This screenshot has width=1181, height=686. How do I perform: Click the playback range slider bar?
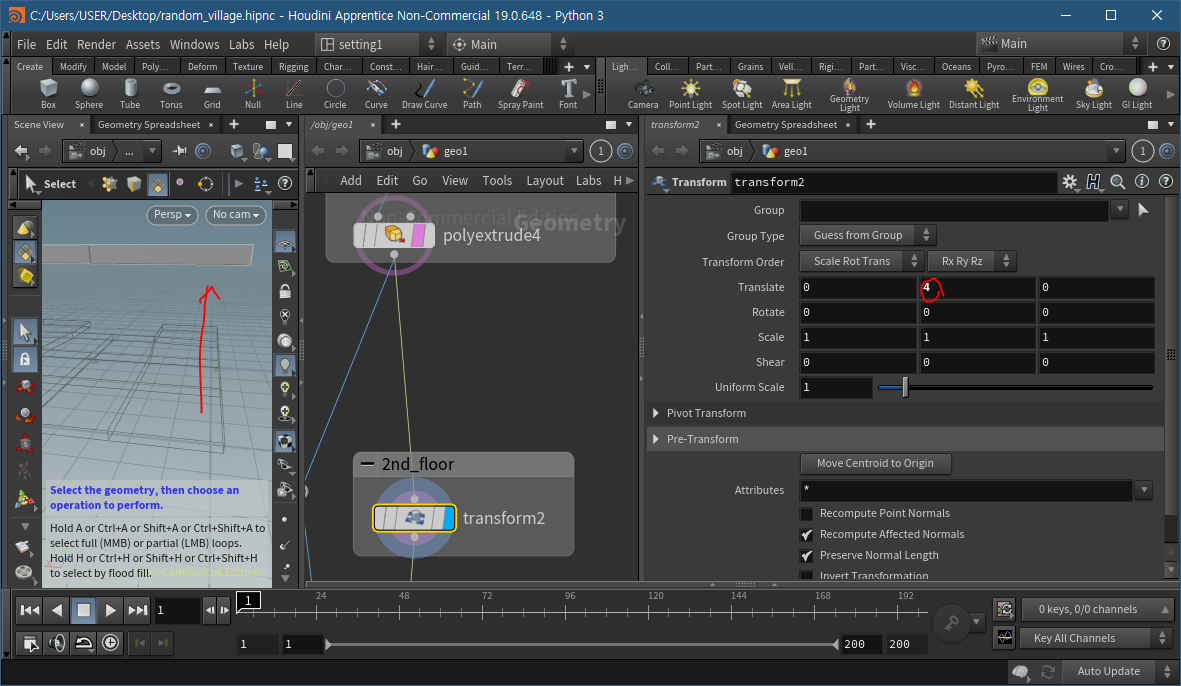tap(581, 644)
